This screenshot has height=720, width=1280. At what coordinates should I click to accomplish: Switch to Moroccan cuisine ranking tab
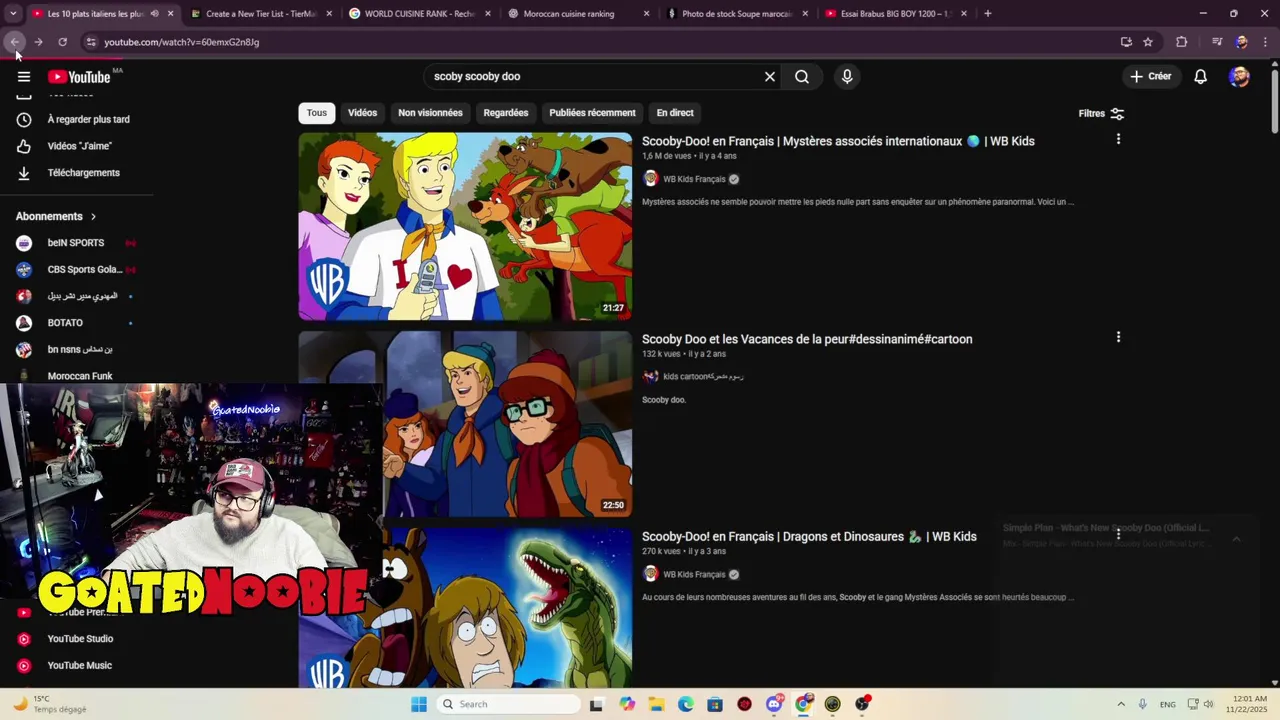click(576, 14)
